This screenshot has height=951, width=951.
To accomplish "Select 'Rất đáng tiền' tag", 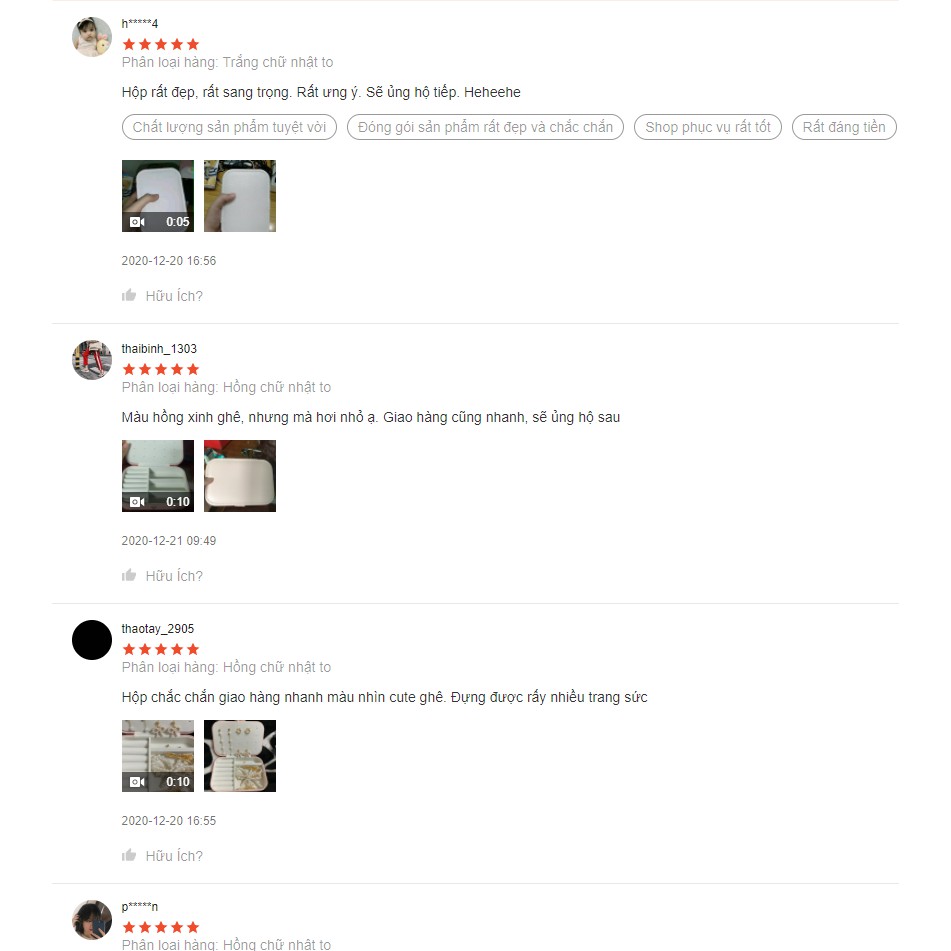I will pos(844,127).
